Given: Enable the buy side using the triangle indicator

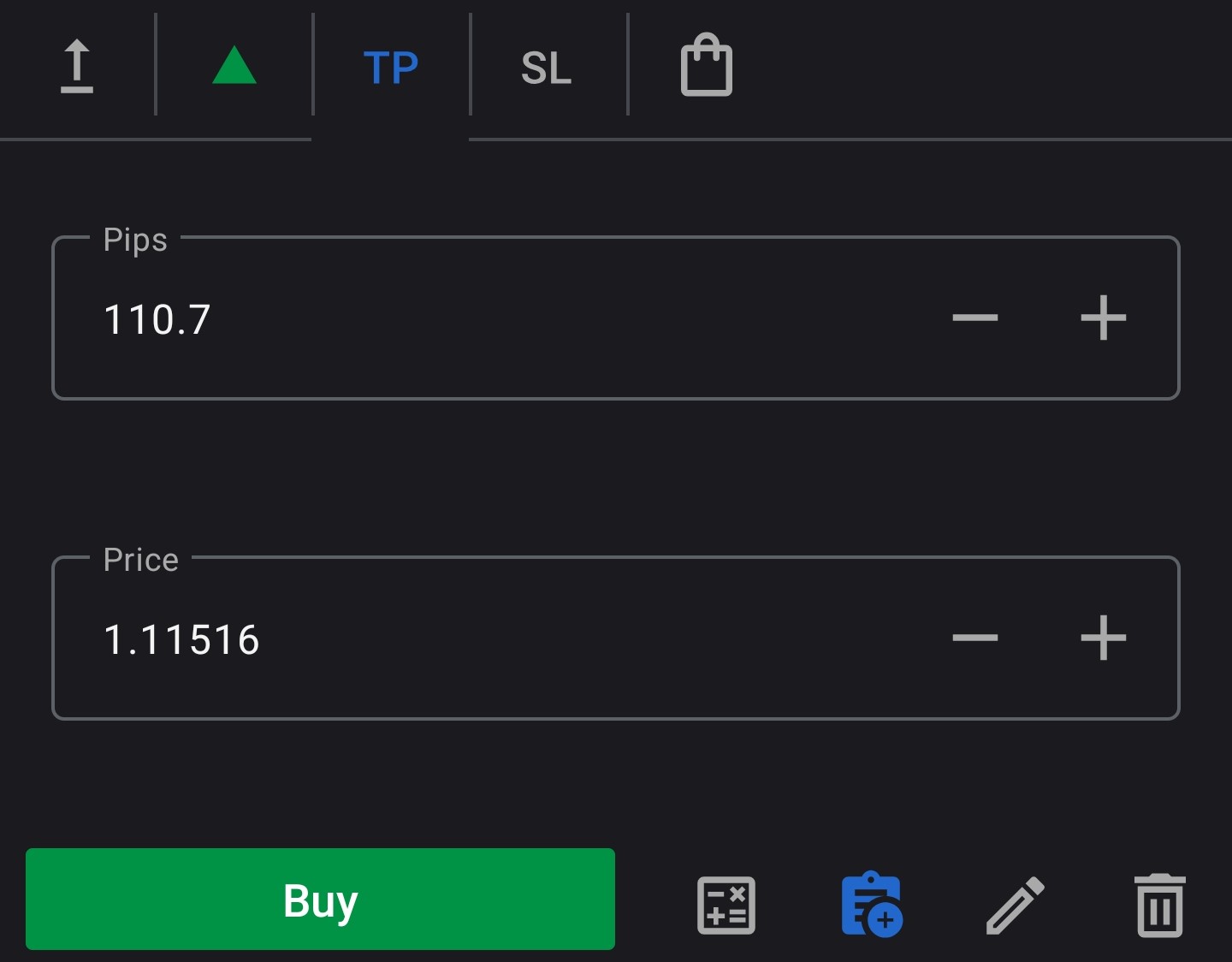Looking at the screenshot, I should (233, 67).
